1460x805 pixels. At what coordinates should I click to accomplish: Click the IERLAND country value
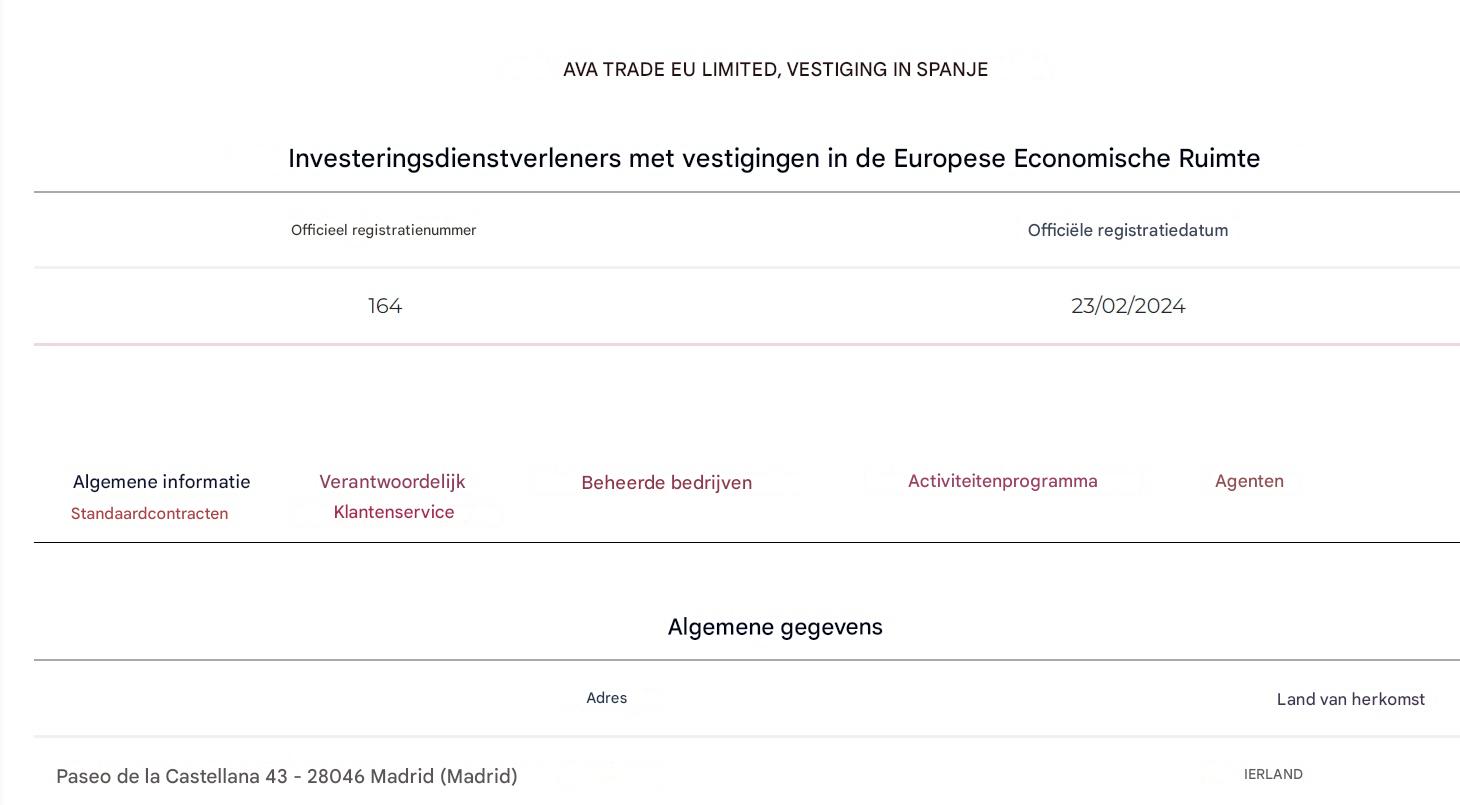pos(1272,773)
